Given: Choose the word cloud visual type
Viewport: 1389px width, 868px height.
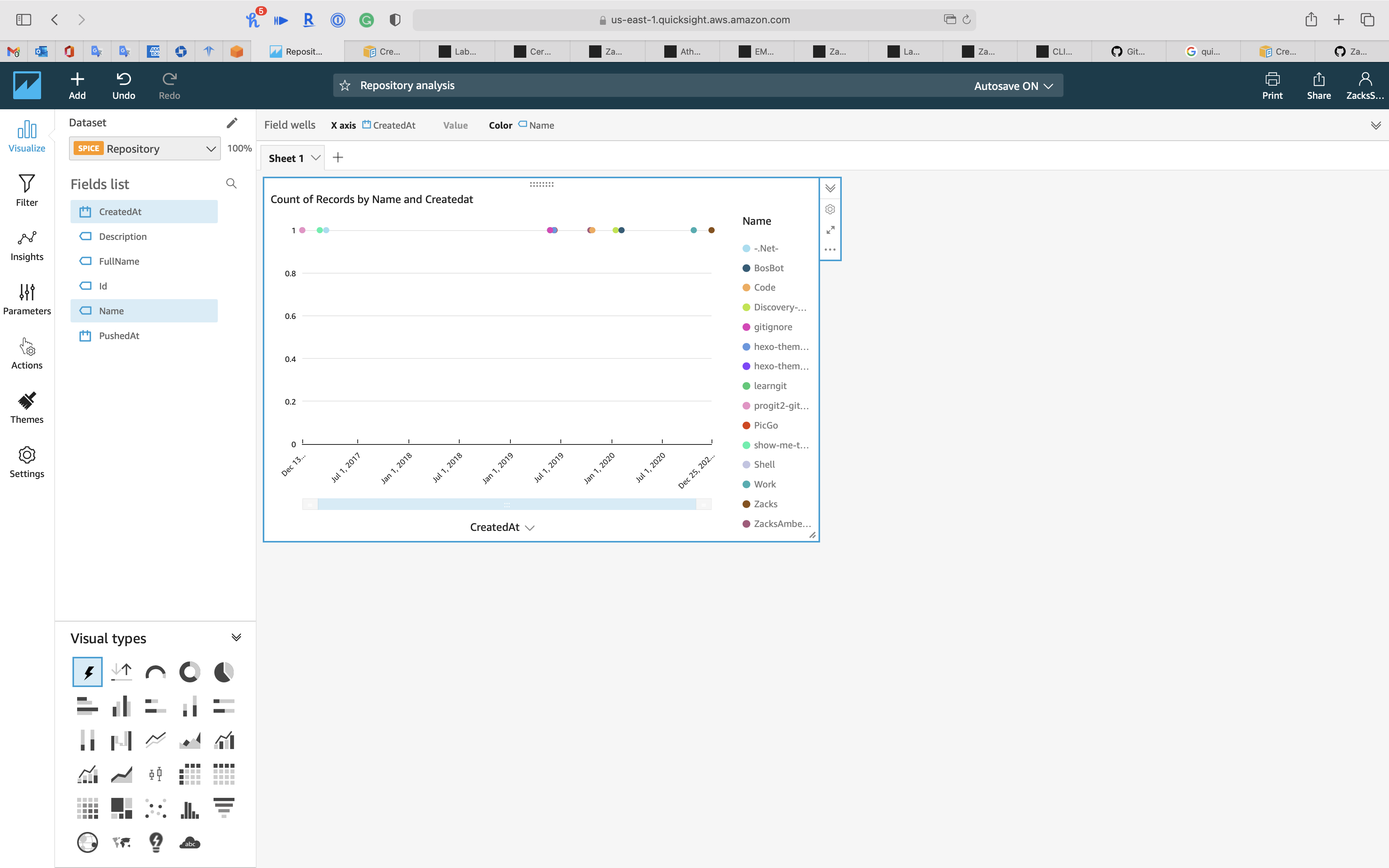Looking at the screenshot, I should [190, 842].
